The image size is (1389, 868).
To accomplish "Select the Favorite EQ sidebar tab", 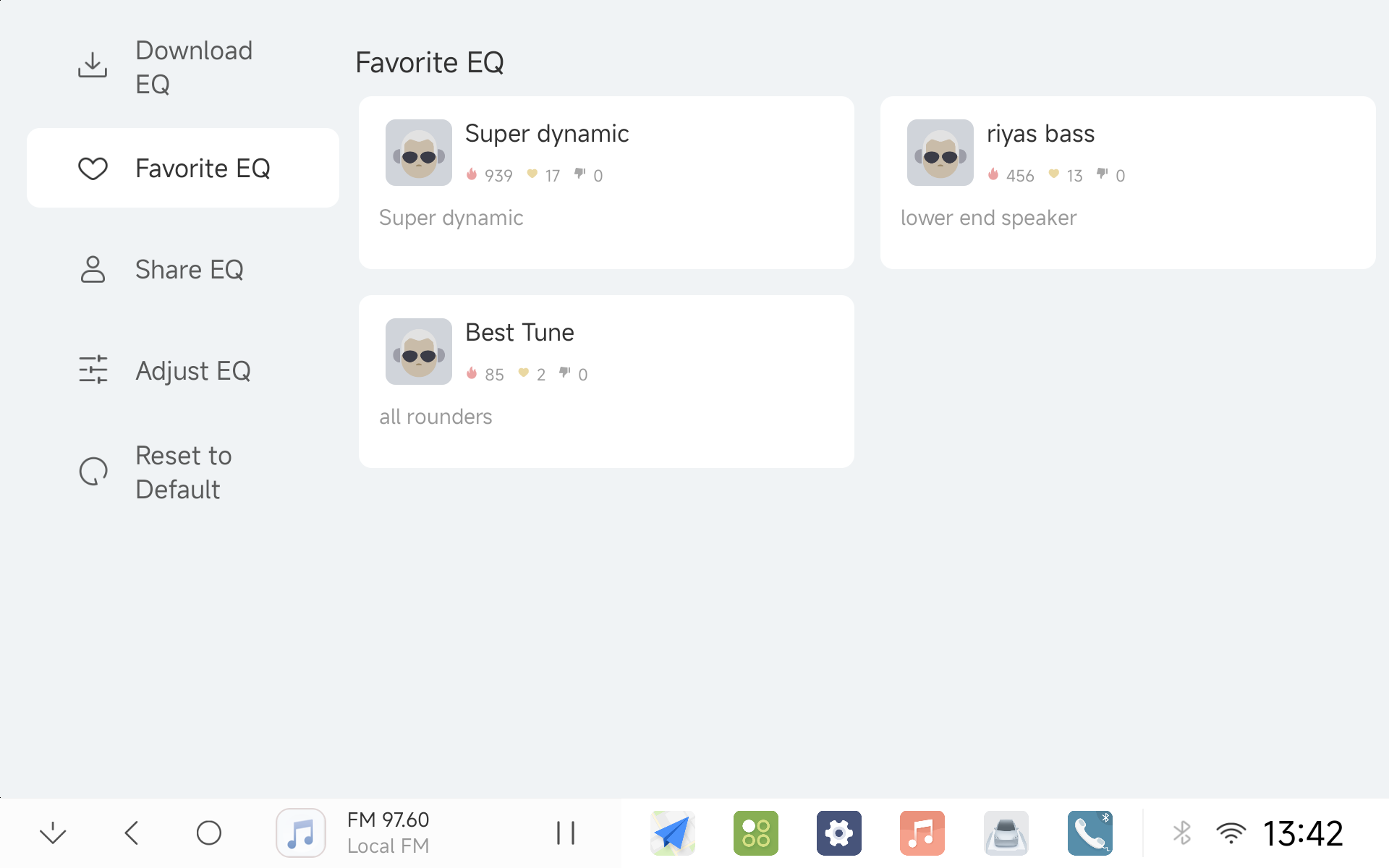I will click(x=182, y=169).
